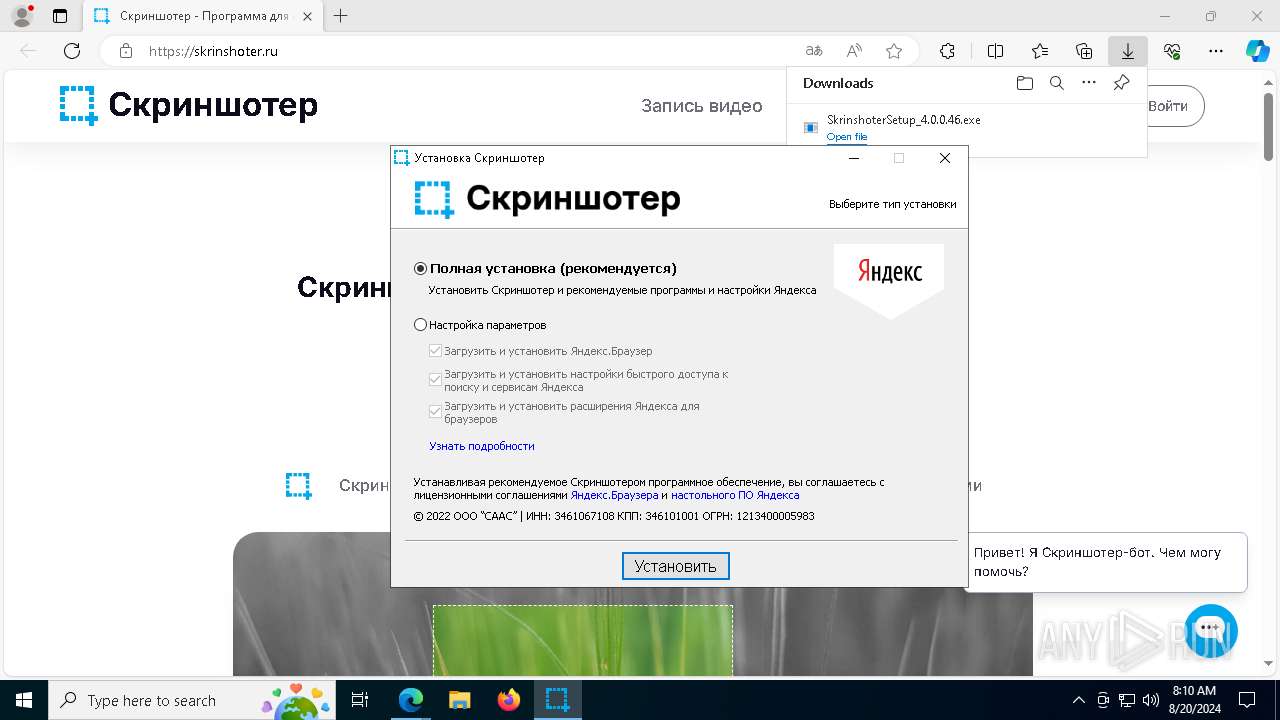The width and height of the screenshot is (1280, 720).
Task: Refresh the skrinshoter.ru page
Action: click(72, 51)
